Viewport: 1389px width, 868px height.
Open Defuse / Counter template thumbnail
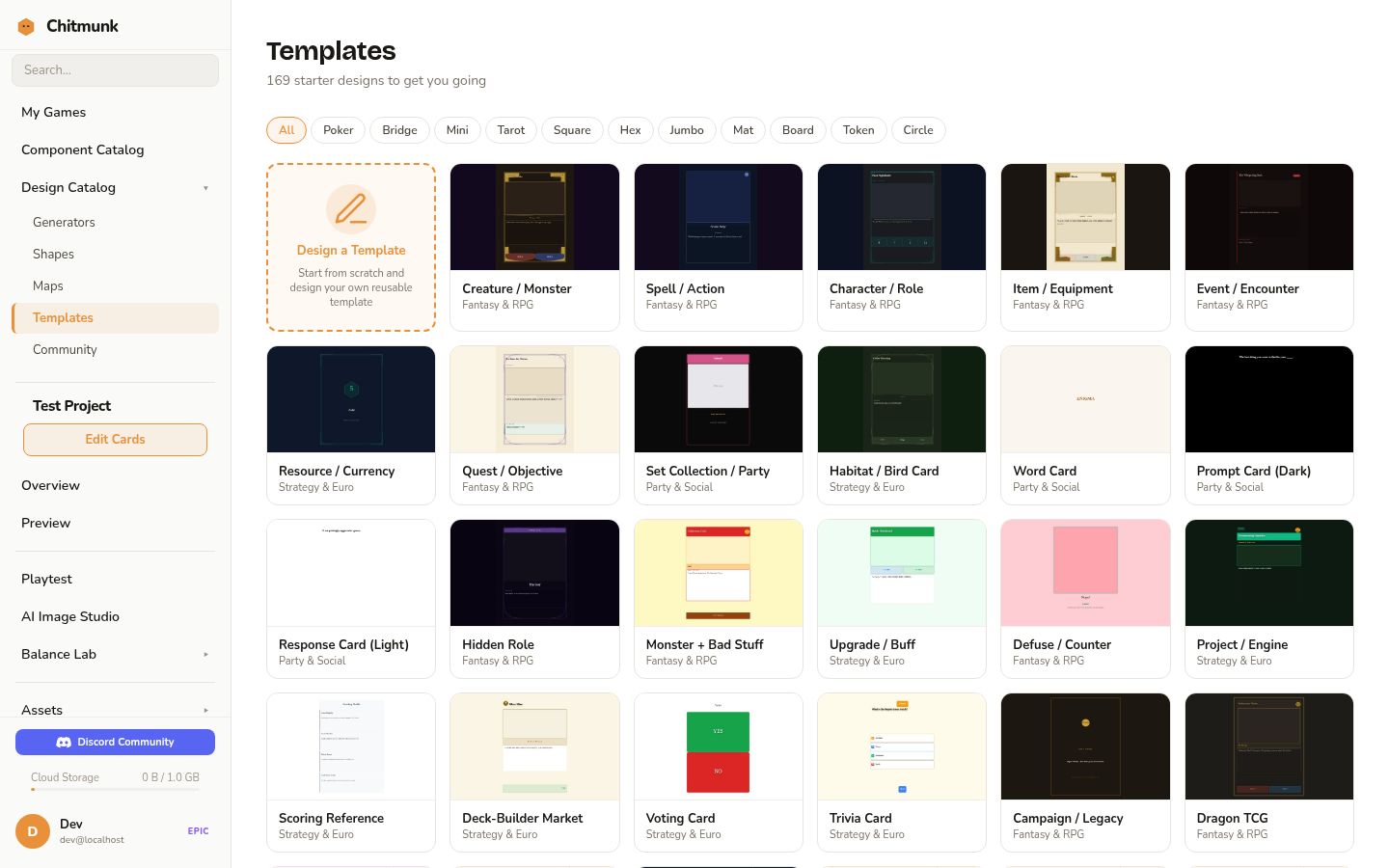[x=1085, y=573]
